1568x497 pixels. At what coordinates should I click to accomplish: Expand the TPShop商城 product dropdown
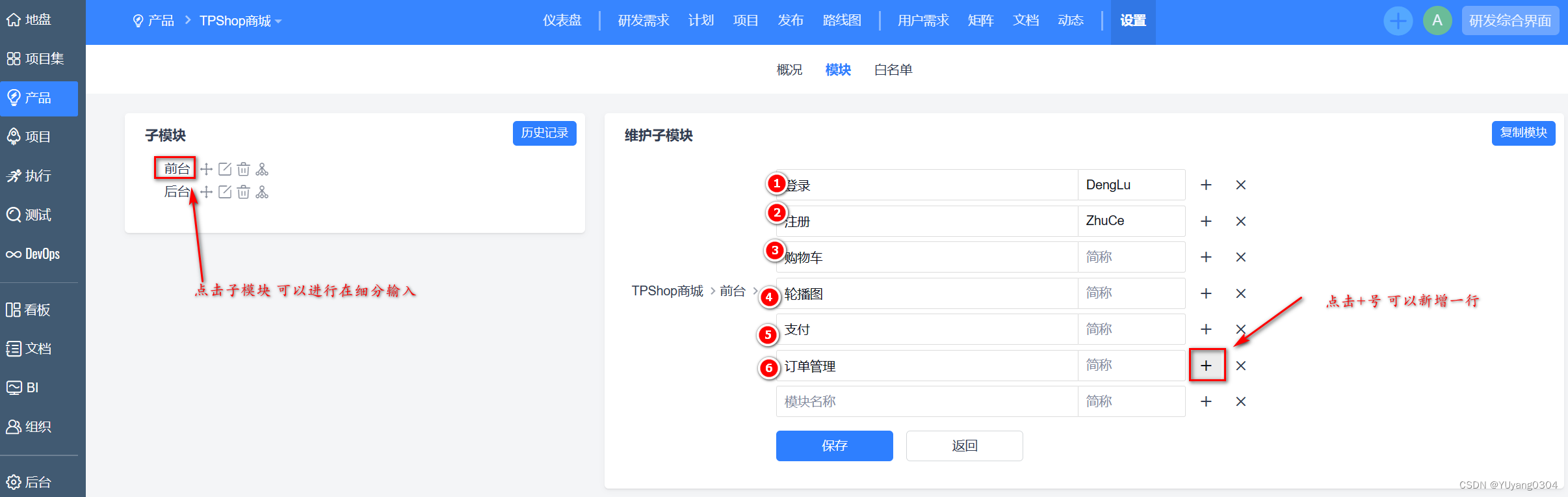click(240, 21)
